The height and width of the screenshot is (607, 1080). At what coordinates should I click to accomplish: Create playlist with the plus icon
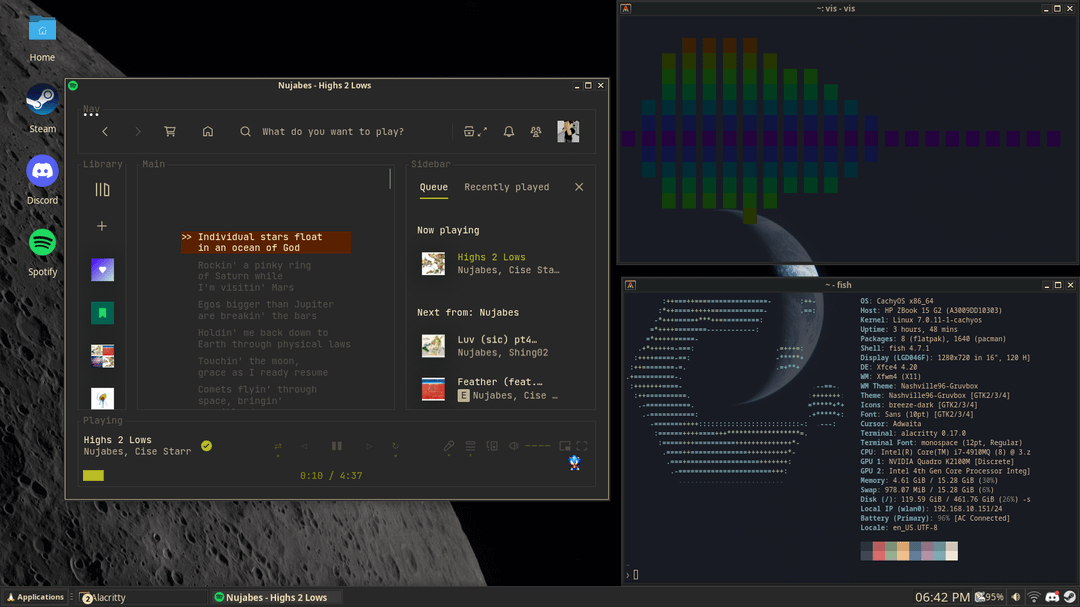102,226
